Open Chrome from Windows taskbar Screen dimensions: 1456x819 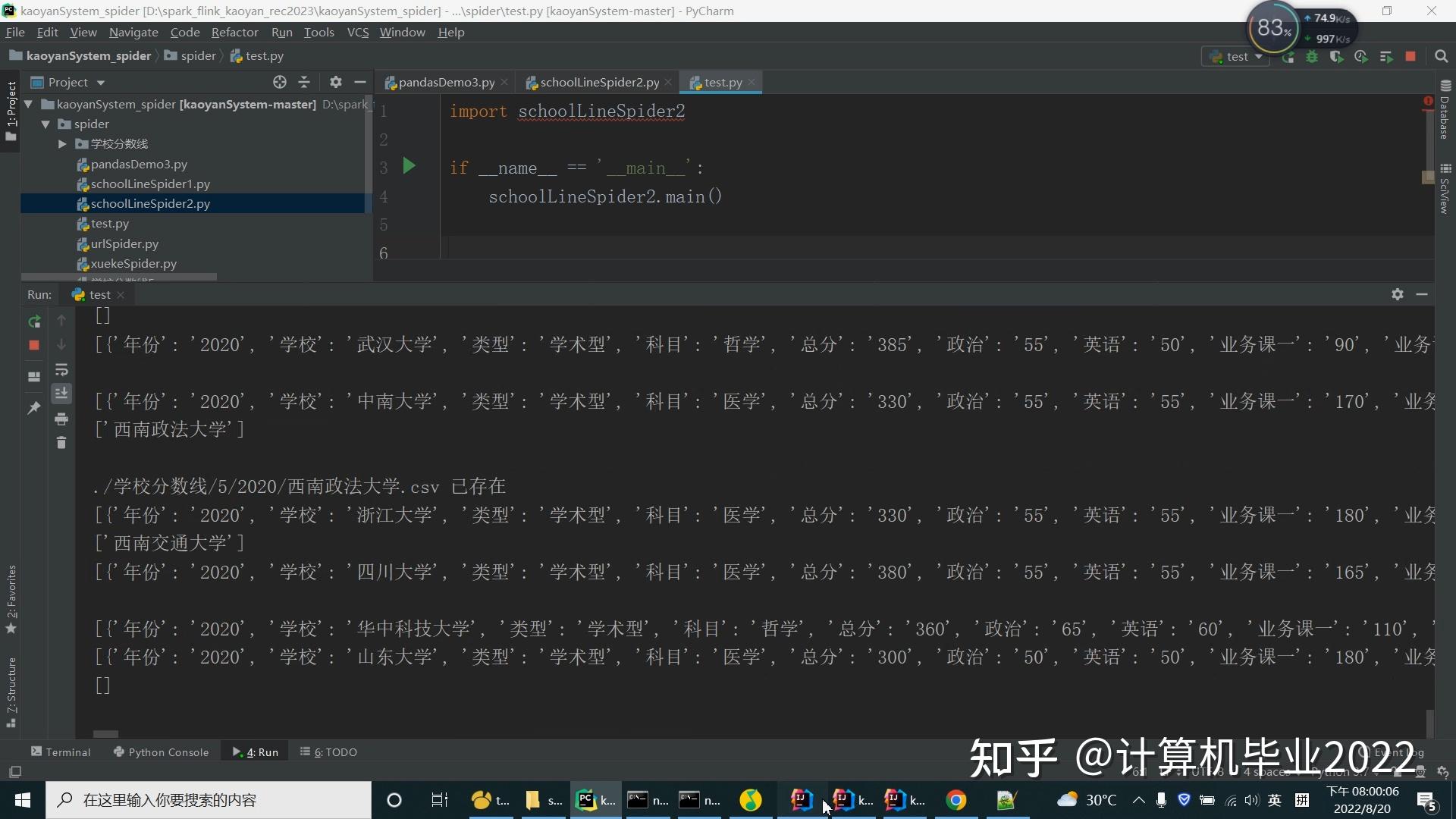(956, 800)
